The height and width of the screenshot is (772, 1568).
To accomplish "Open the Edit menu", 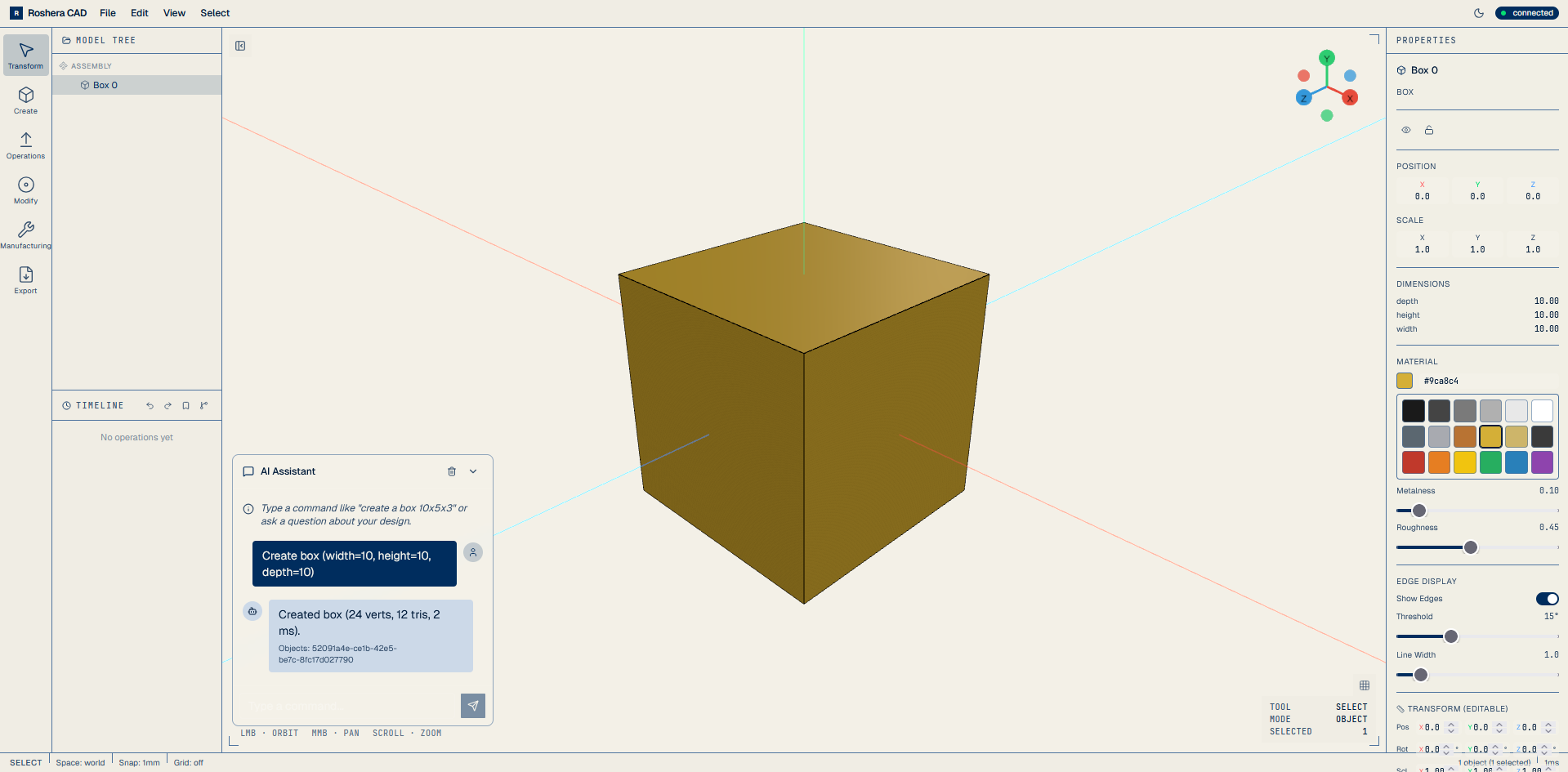I will [x=140, y=13].
